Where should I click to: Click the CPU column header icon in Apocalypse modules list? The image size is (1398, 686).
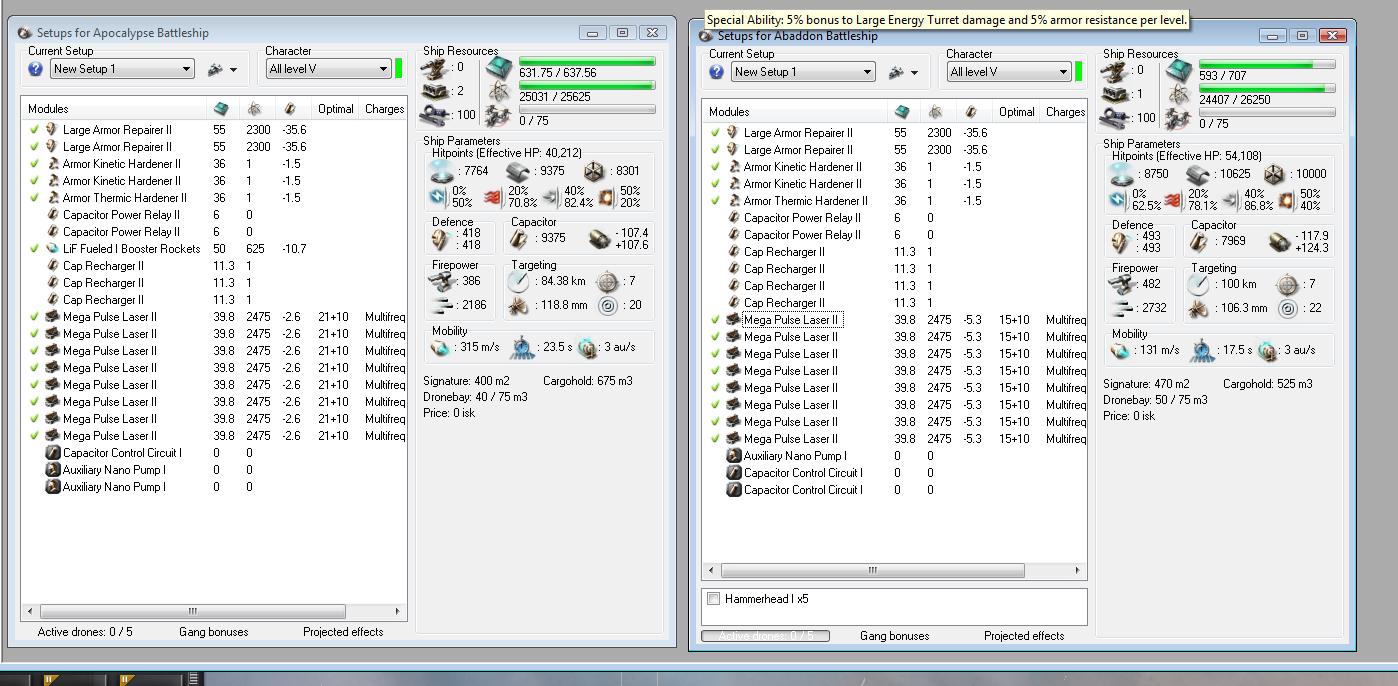point(221,109)
